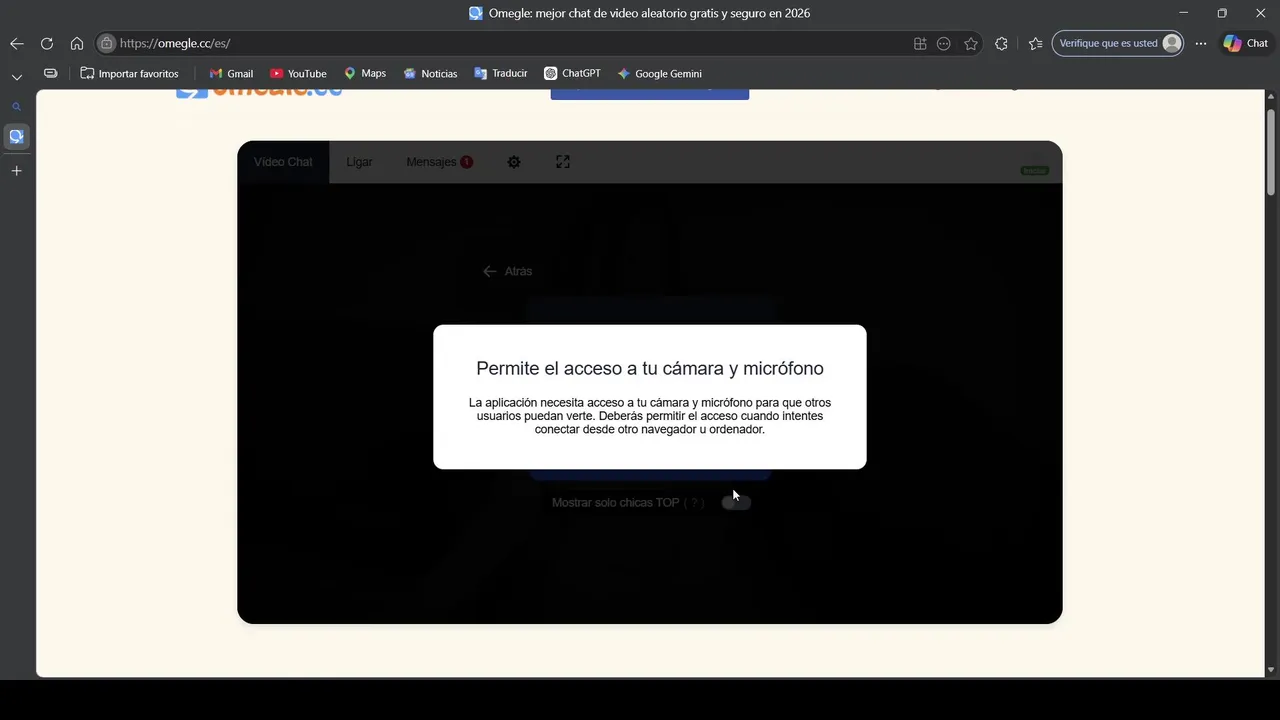Switch to the Ligar tab

[x=359, y=162]
